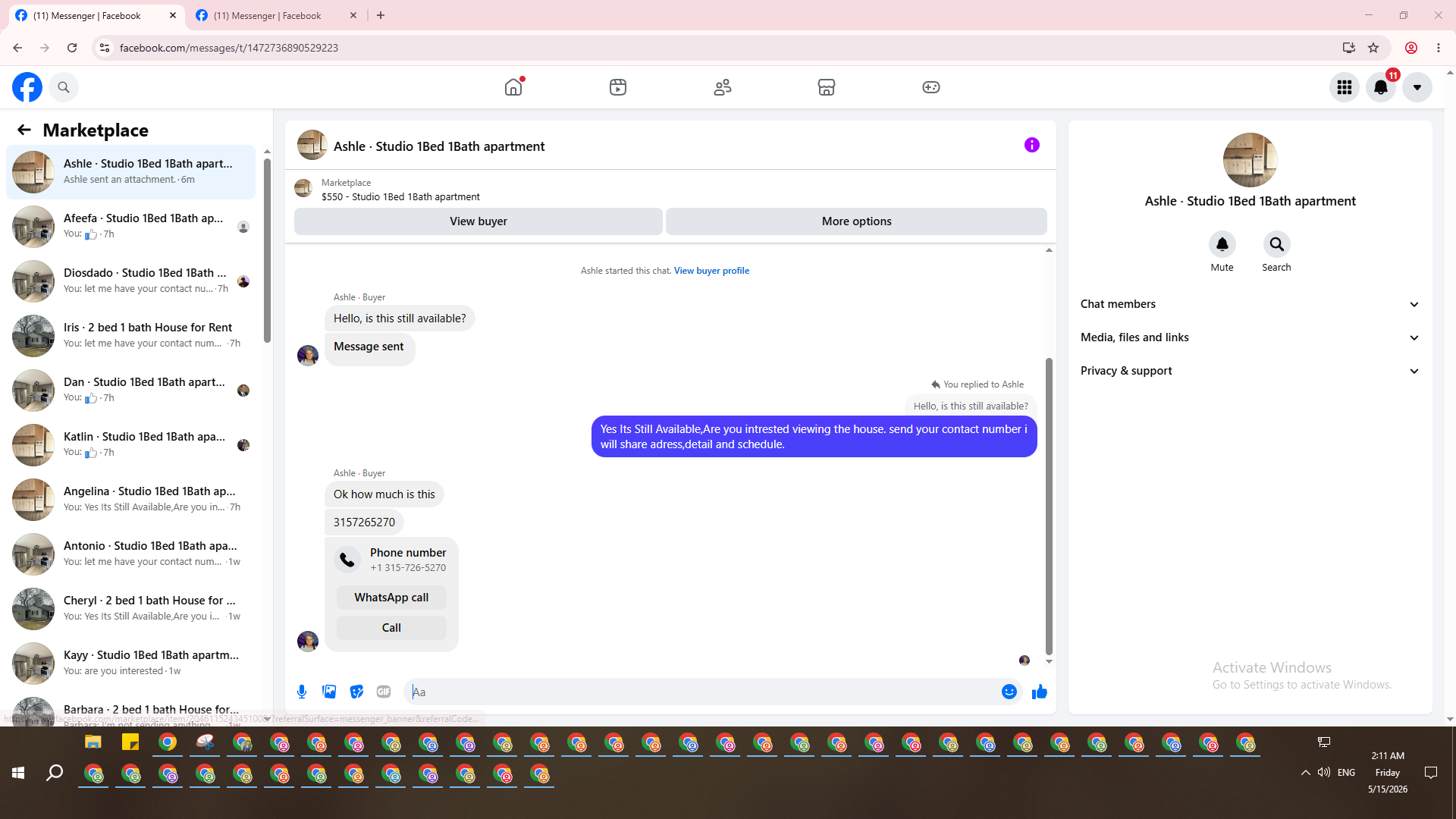
Task: Switch to the second Messenger browser tab
Action: click(x=275, y=15)
